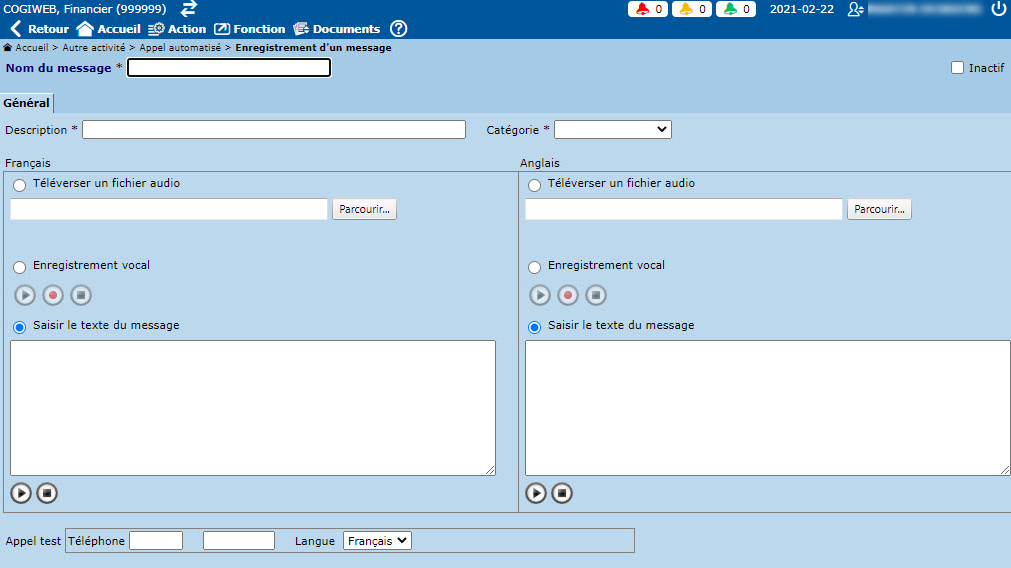The width and height of the screenshot is (1011, 568).
Task: Click the Nom du message input field
Action: point(228,68)
